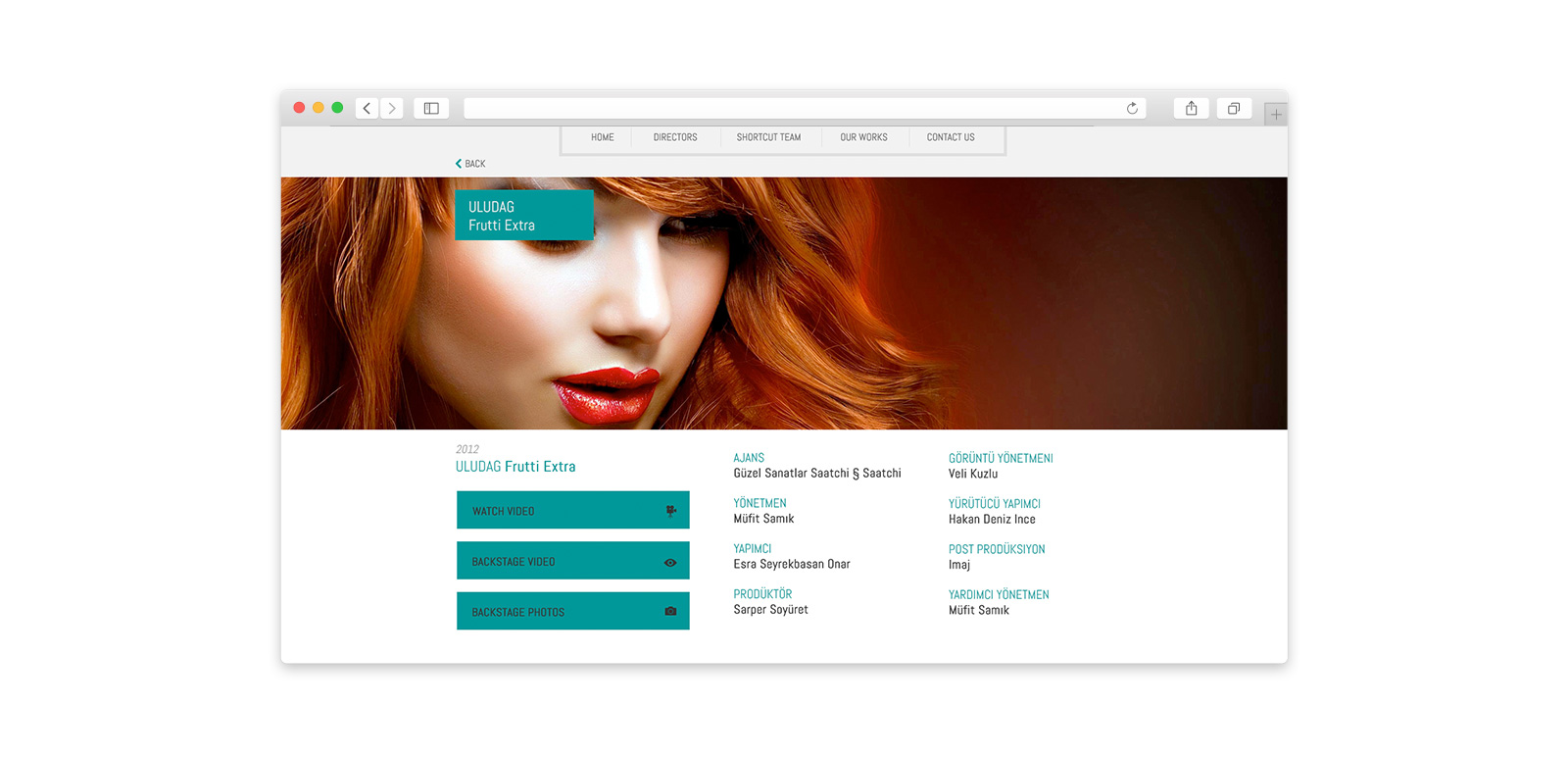
Task: Click the YAPIMCI heading
Action: pos(753,549)
